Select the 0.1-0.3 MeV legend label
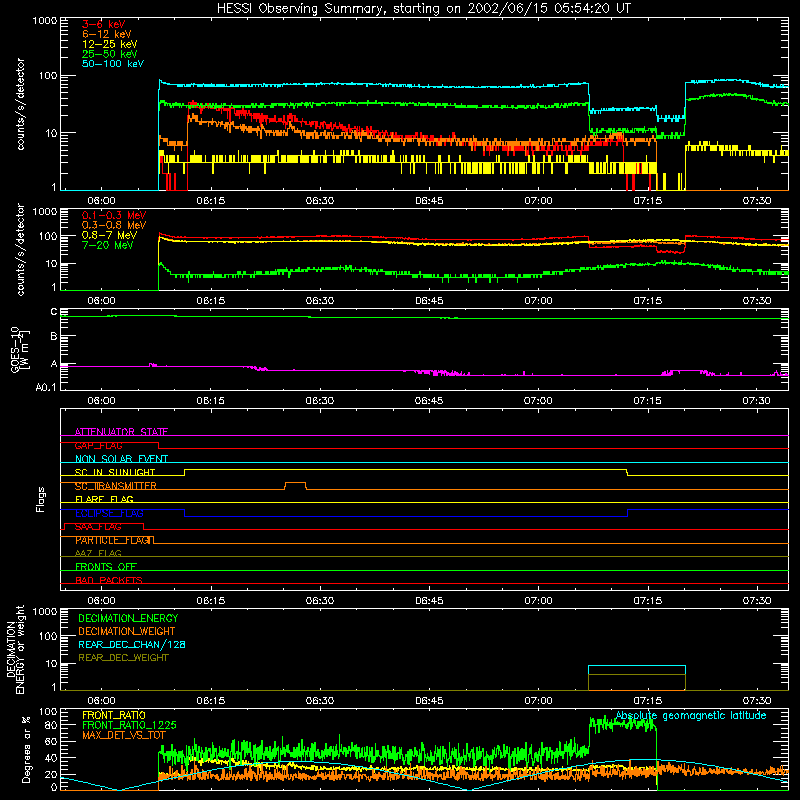Screen dimensions: 800x800 [x=114, y=215]
